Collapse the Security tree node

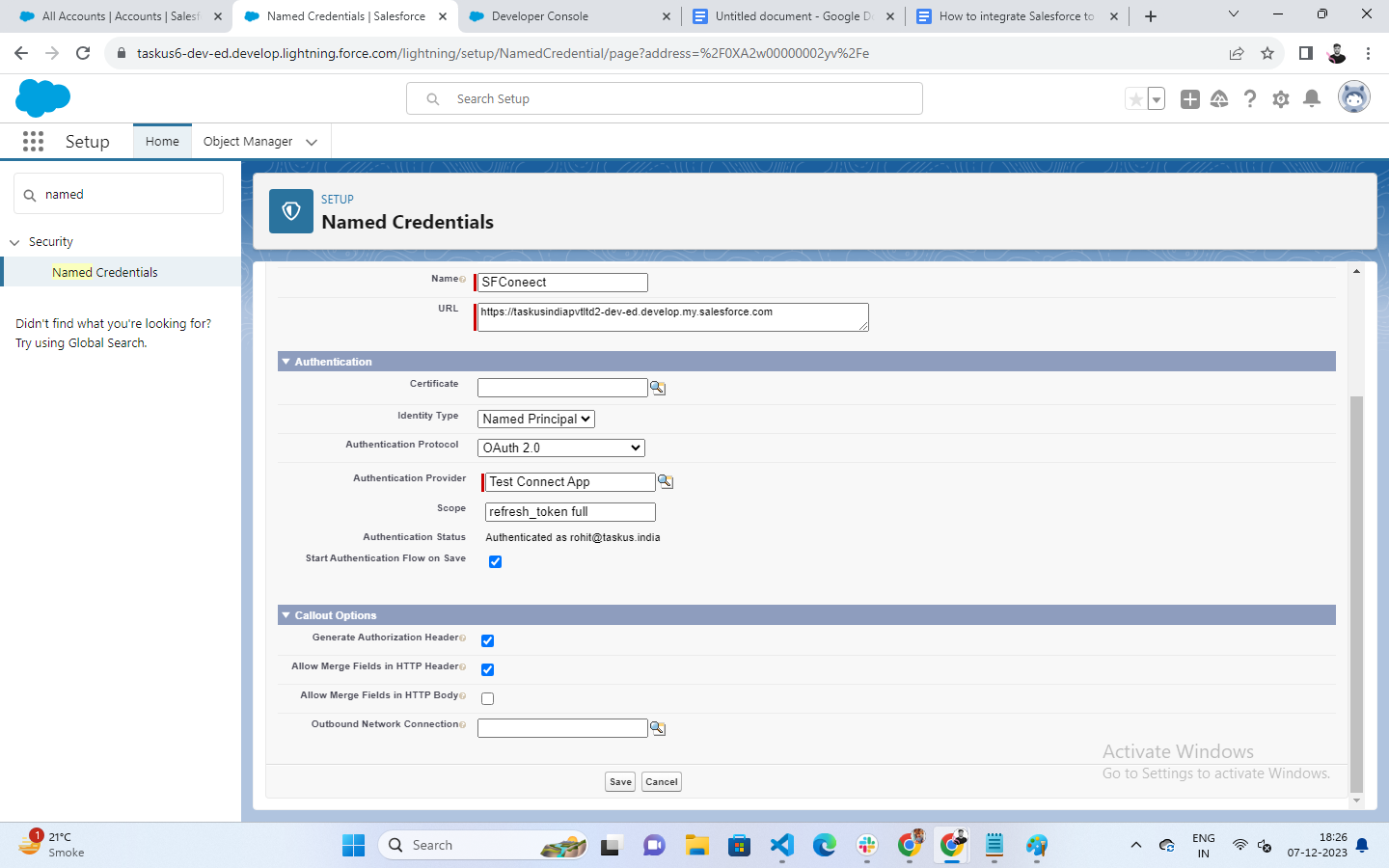(14, 242)
